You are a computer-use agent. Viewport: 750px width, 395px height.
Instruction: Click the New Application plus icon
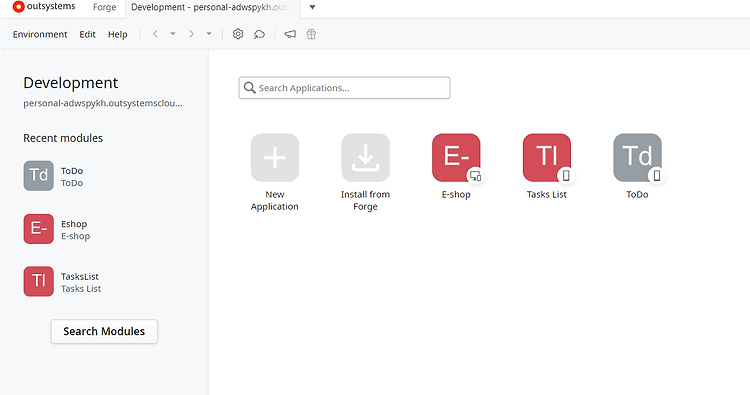tap(275, 157)
